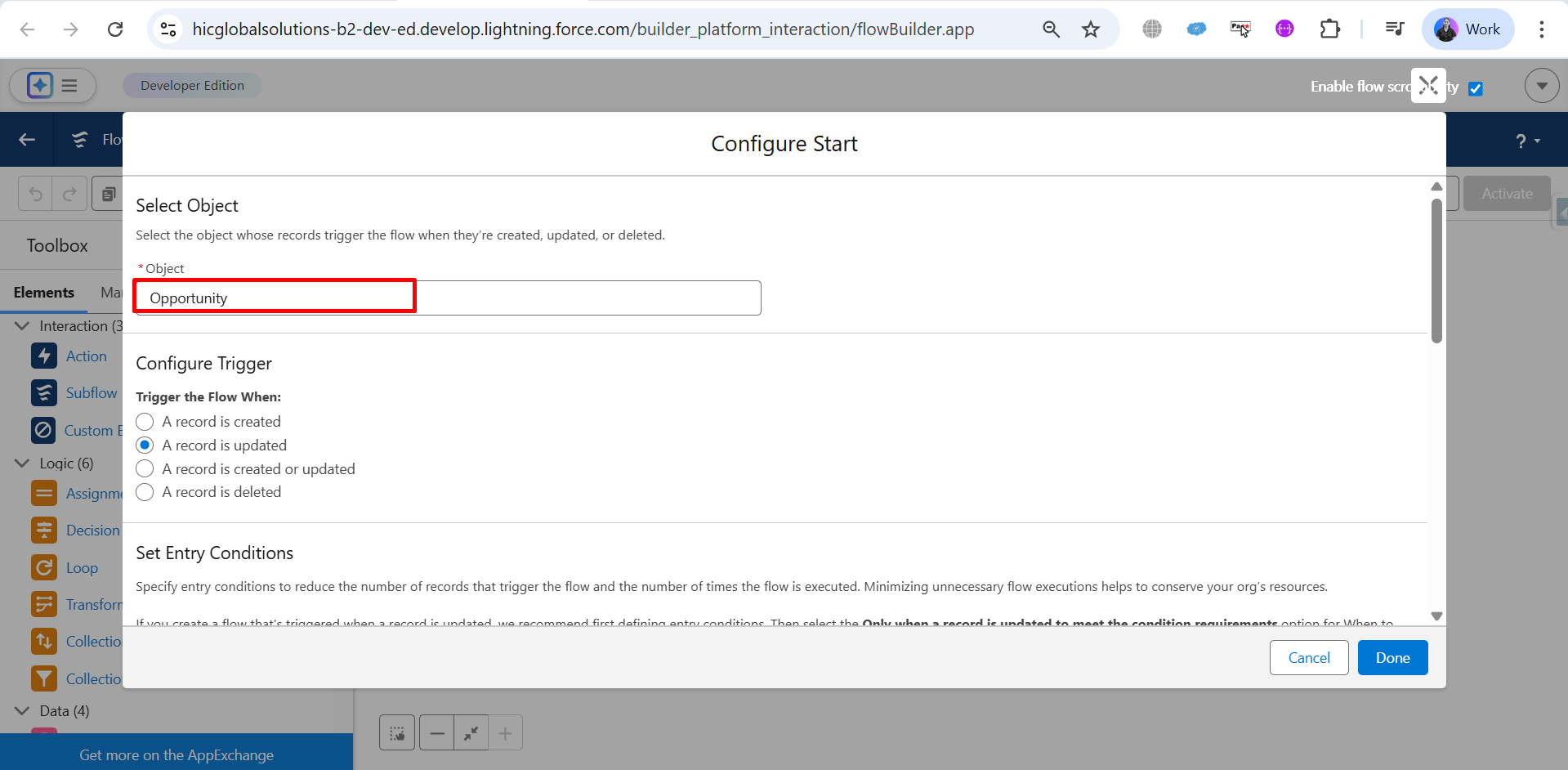Open the Chrome three-dot menu
This screenshot has width=1568, height=770.
coord(1542,29)
